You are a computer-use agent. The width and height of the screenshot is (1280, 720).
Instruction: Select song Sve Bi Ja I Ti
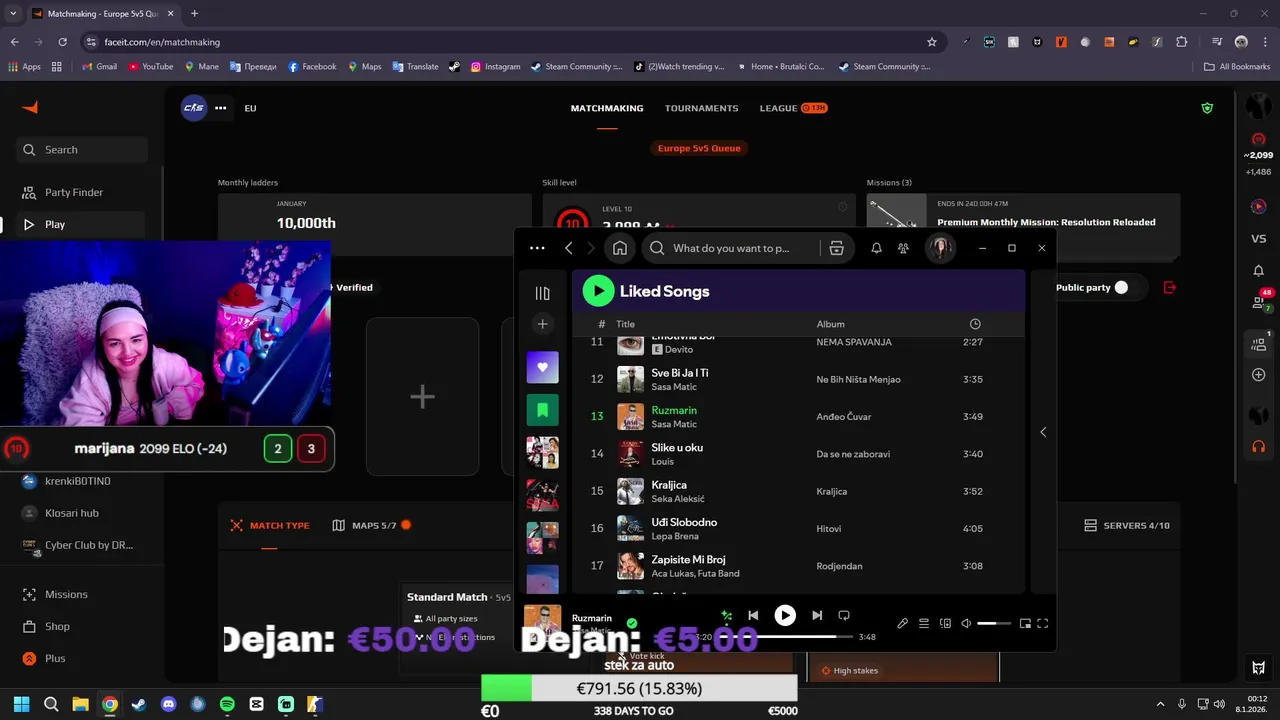click(799, 379)
